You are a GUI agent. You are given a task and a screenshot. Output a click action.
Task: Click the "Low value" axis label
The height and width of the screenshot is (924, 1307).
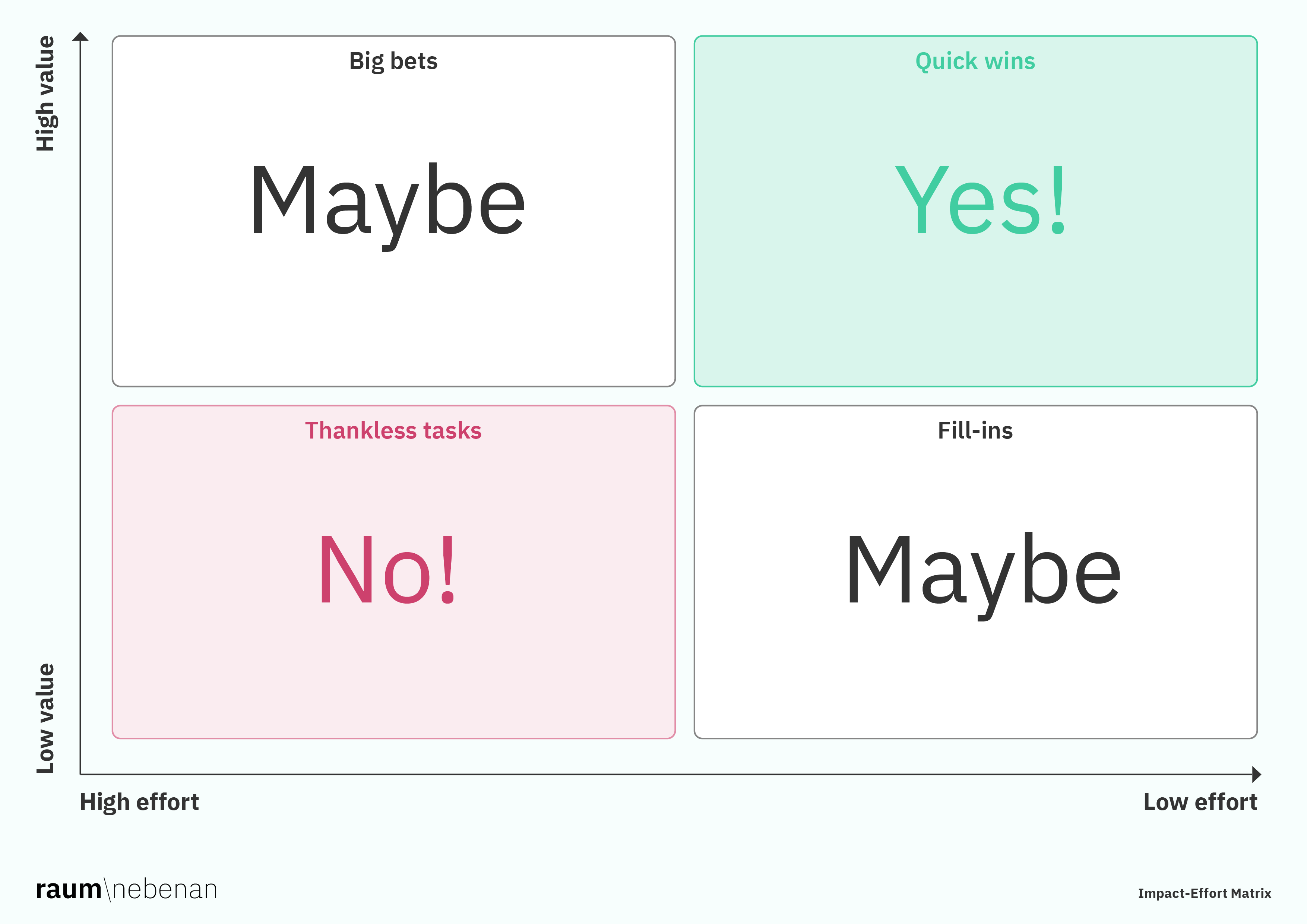pos(45,718)
